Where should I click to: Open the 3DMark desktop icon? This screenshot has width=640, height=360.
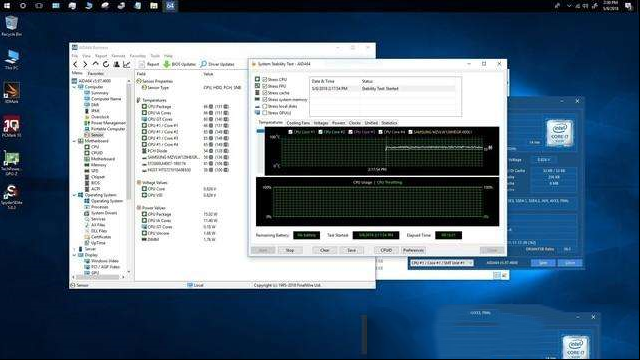tap(11, 93)
